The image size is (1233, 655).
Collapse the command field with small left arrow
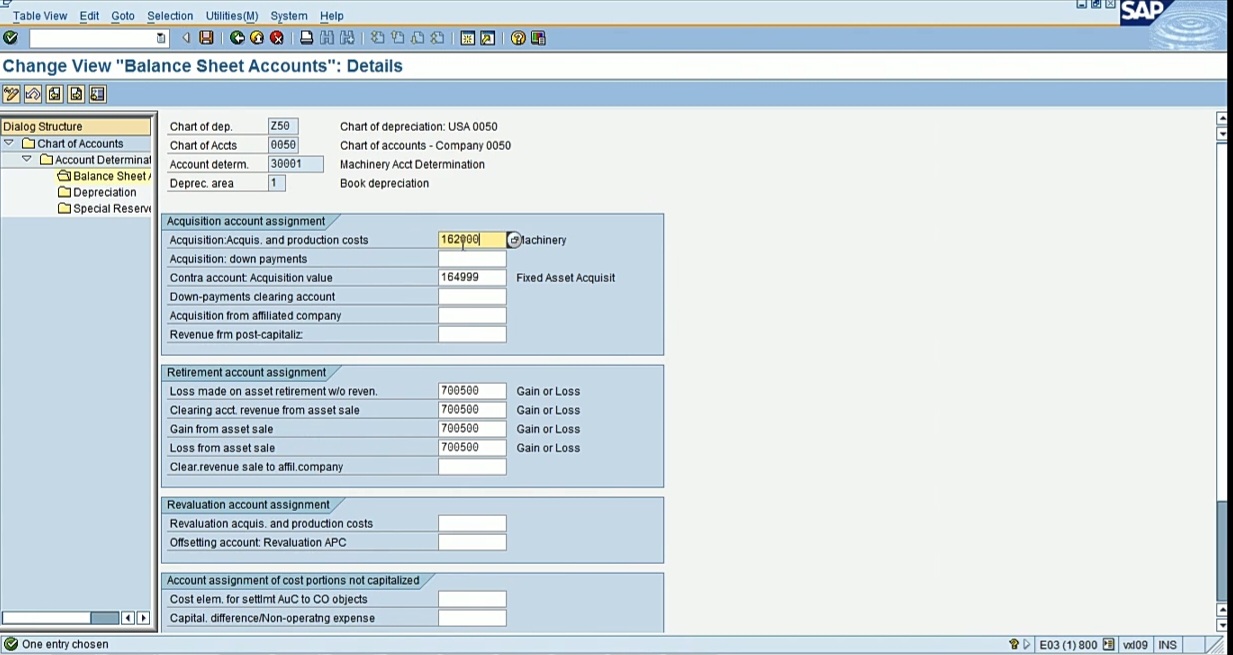pos(186,38)
